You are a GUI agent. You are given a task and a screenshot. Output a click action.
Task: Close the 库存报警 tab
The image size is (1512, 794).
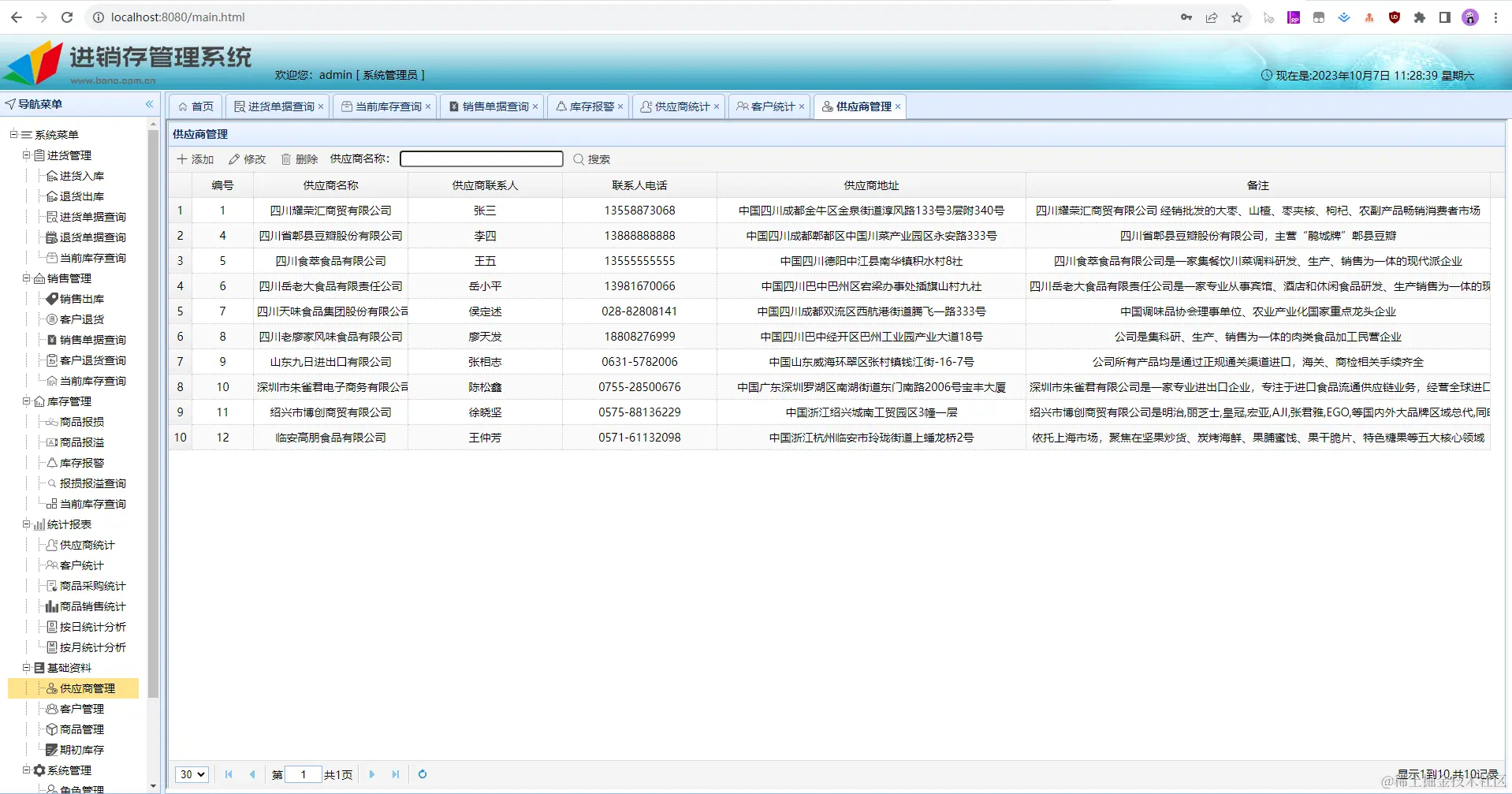click(x=620, y=106)
